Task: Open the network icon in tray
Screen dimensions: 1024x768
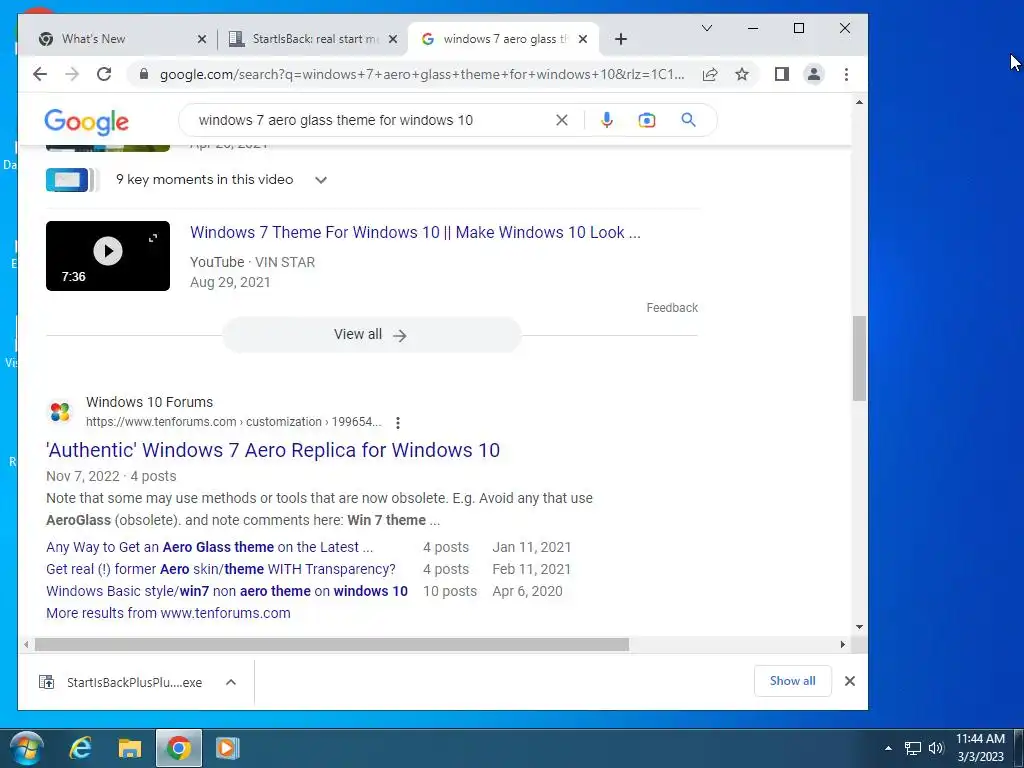Action: (912, 748)
